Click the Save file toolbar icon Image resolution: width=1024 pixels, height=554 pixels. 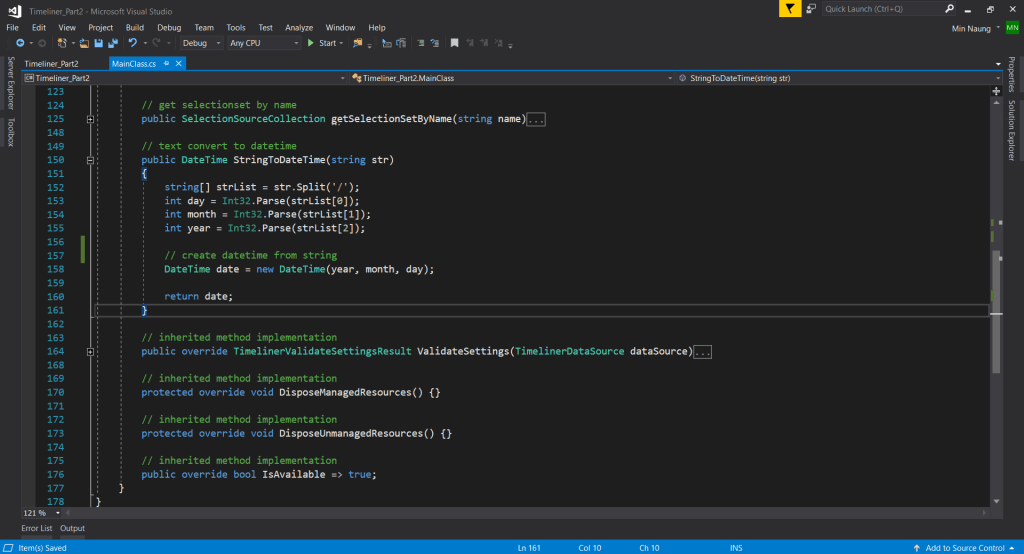tap(98, 44)
